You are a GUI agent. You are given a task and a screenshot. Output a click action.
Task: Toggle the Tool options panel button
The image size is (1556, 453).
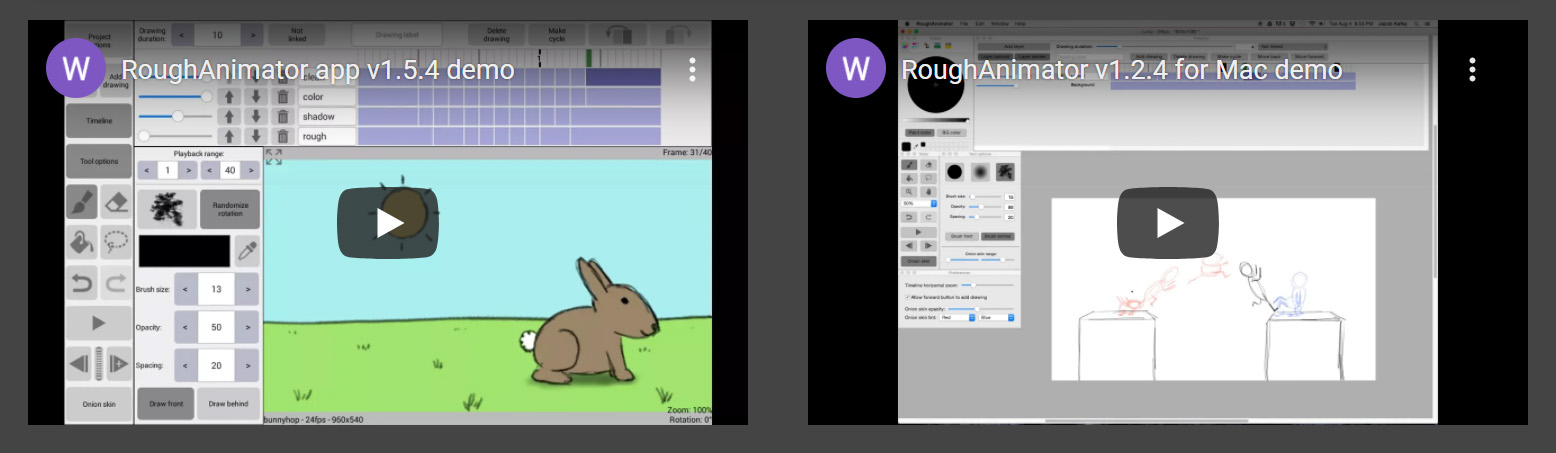click(x=99, y=161)
